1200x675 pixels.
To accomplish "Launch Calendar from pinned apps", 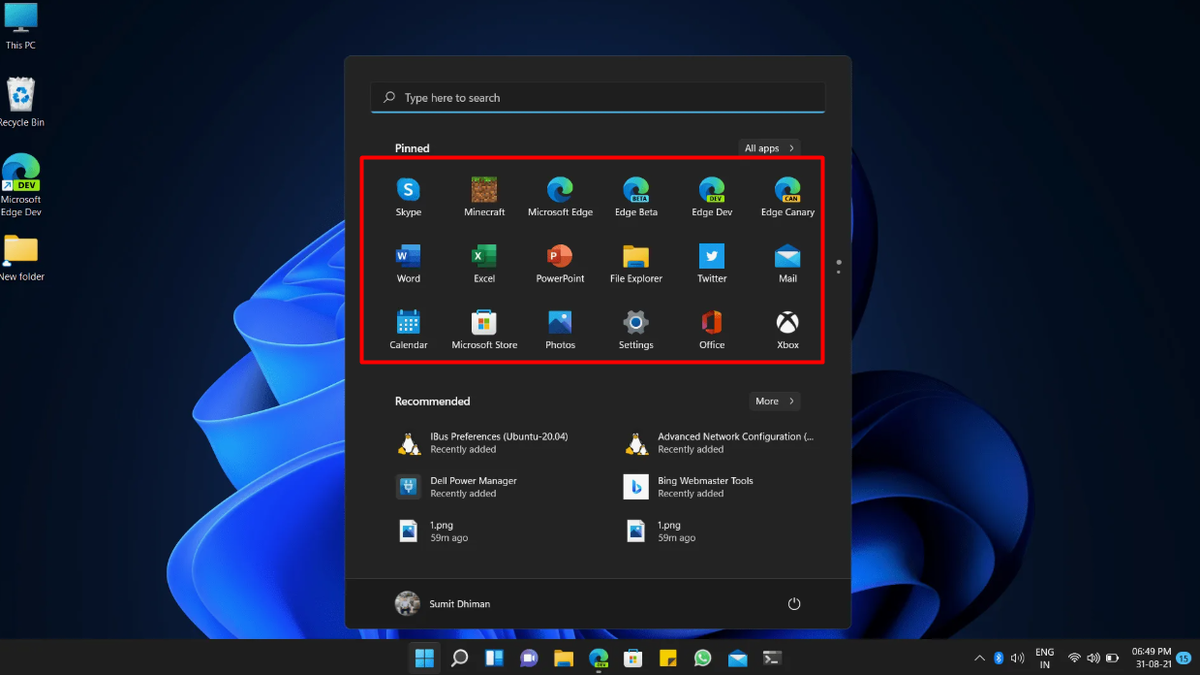I will pos(408,329).
